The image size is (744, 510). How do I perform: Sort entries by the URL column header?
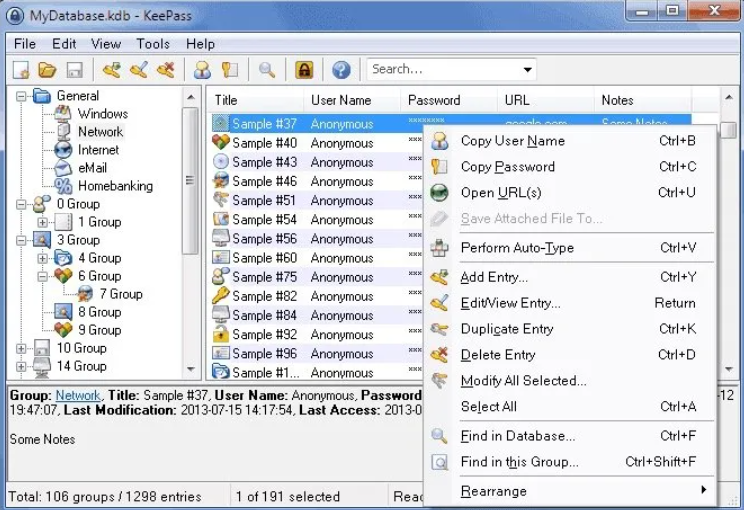(x=546, y=100)
